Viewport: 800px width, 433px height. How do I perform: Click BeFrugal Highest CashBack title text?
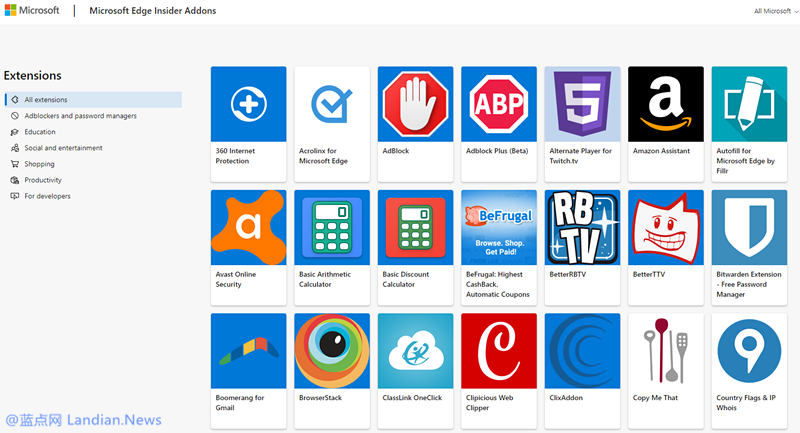pyautogui.click(x=497, y=284)
